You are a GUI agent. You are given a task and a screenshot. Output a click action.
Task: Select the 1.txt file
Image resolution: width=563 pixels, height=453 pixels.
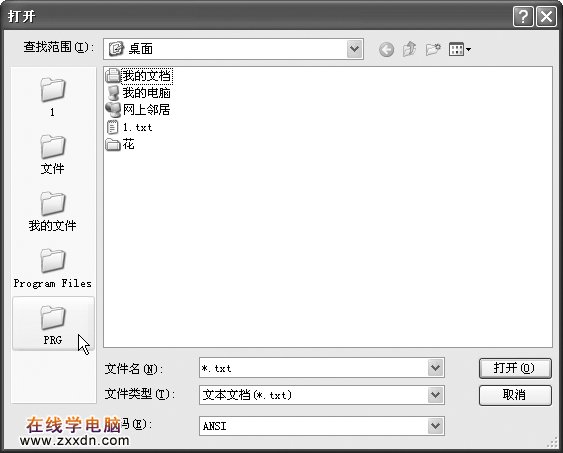point(130,127)
